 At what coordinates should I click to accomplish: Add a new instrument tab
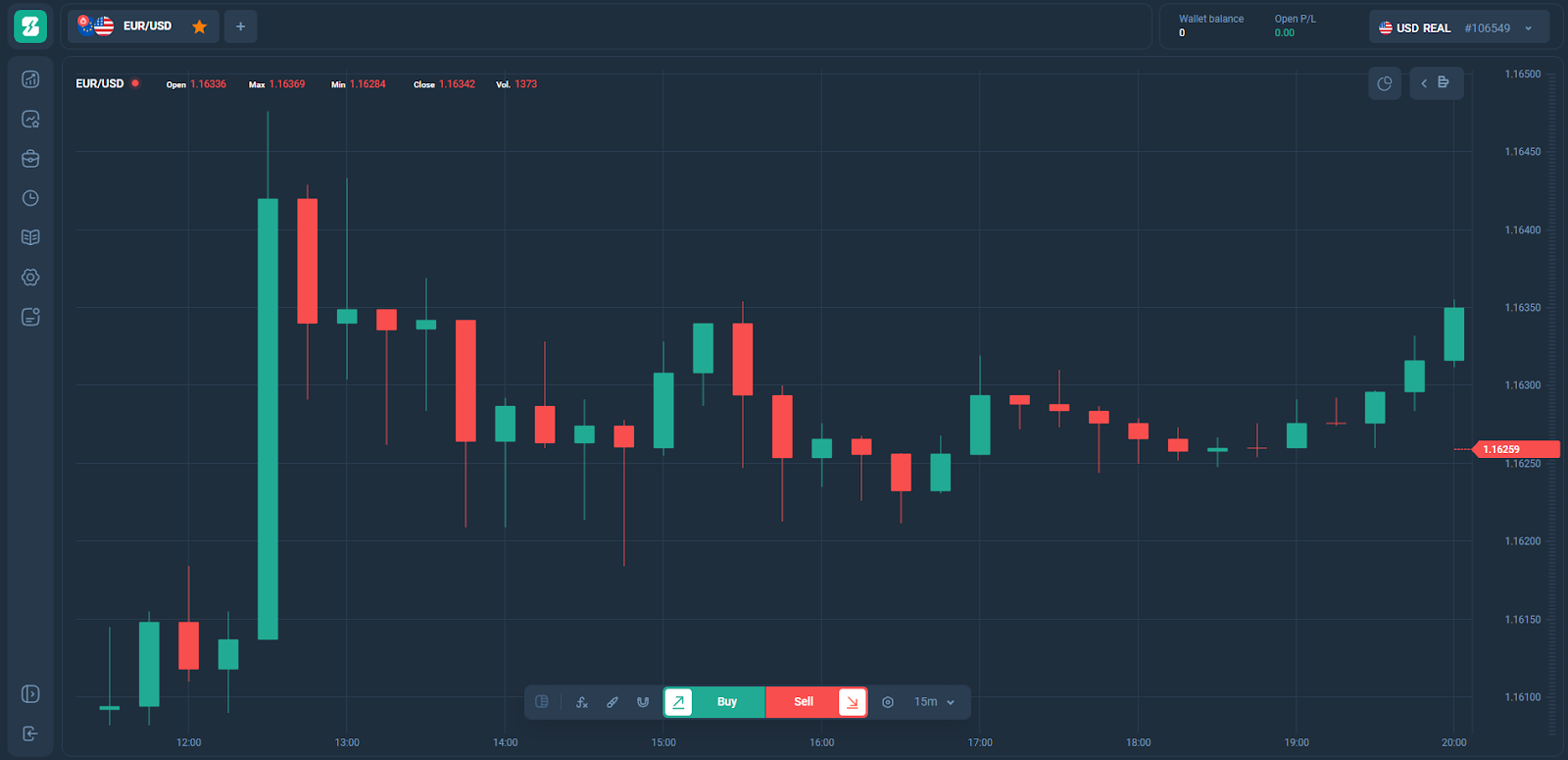pos(241,26)
